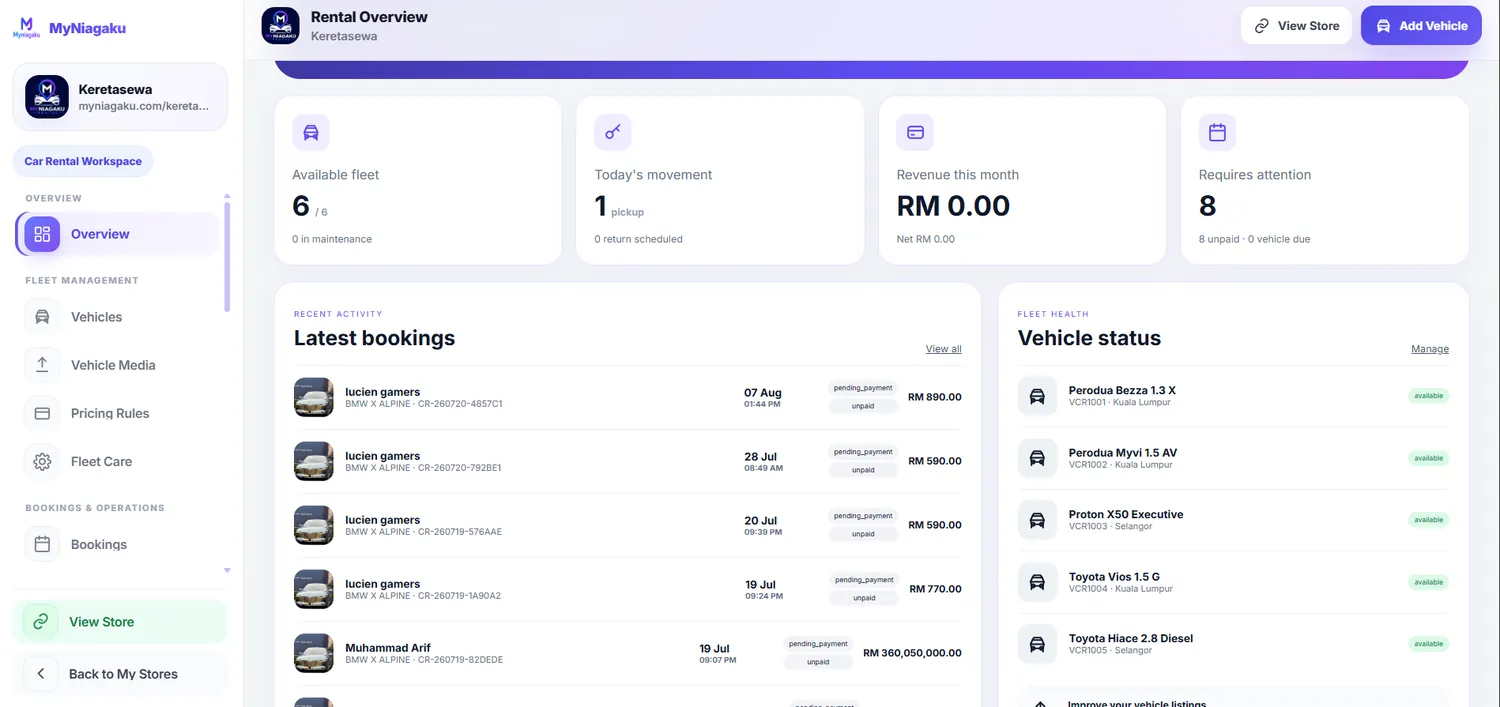The image size is (1500, 707).
Task: Click the Car Rental Workspace badge
Action: pyautogui.click(x=83, y=161)
